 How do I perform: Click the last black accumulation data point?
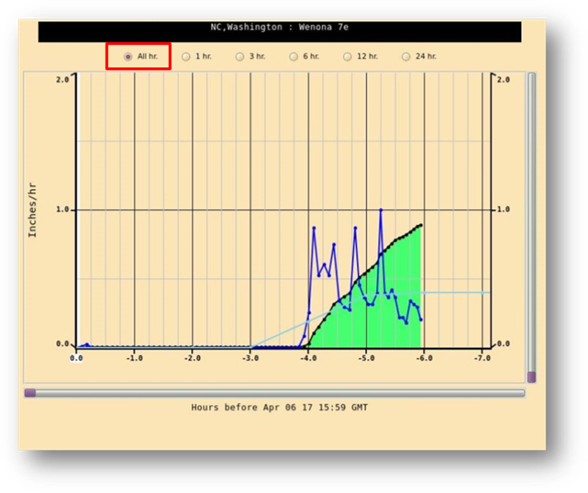point(421,225)
